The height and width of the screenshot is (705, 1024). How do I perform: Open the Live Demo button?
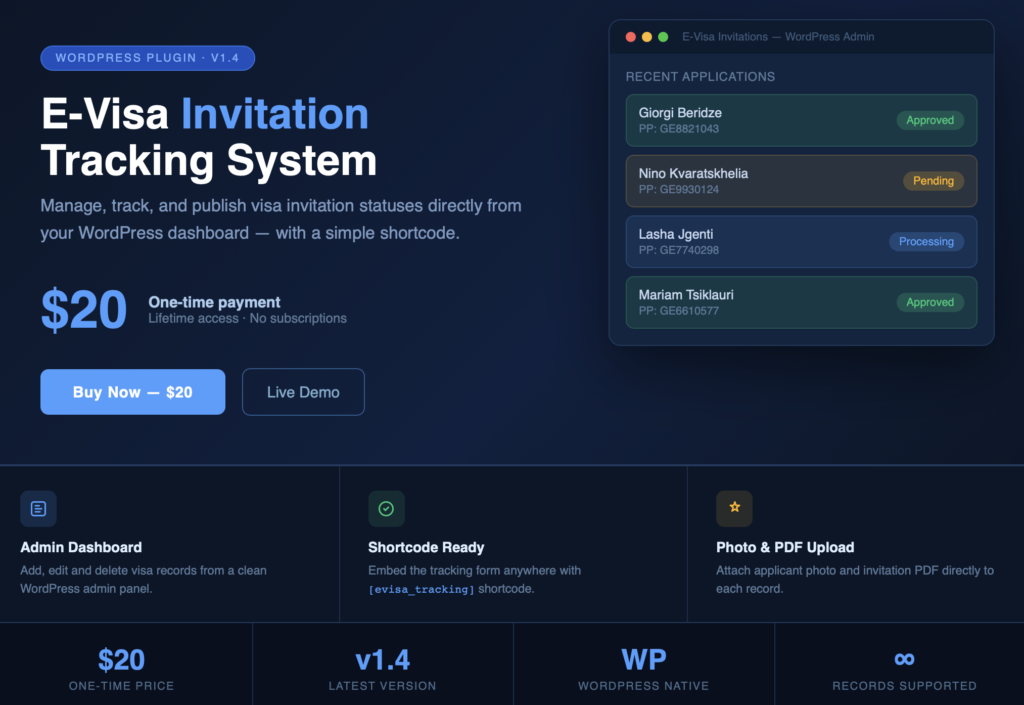pyautogui.click(x=303, y=392)
